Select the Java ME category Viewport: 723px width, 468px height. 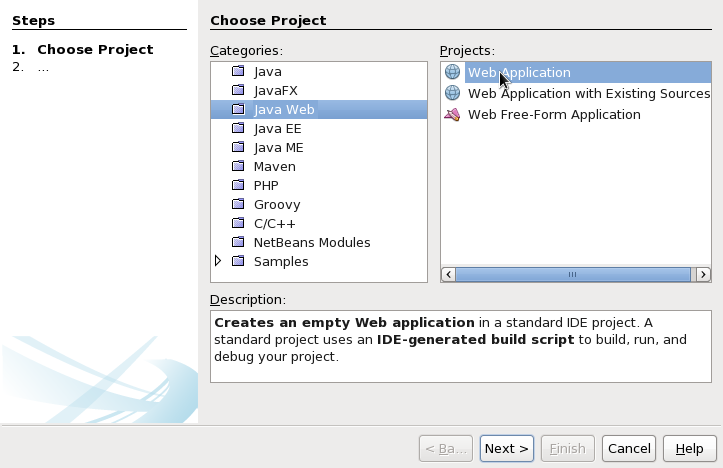(279, 148)
